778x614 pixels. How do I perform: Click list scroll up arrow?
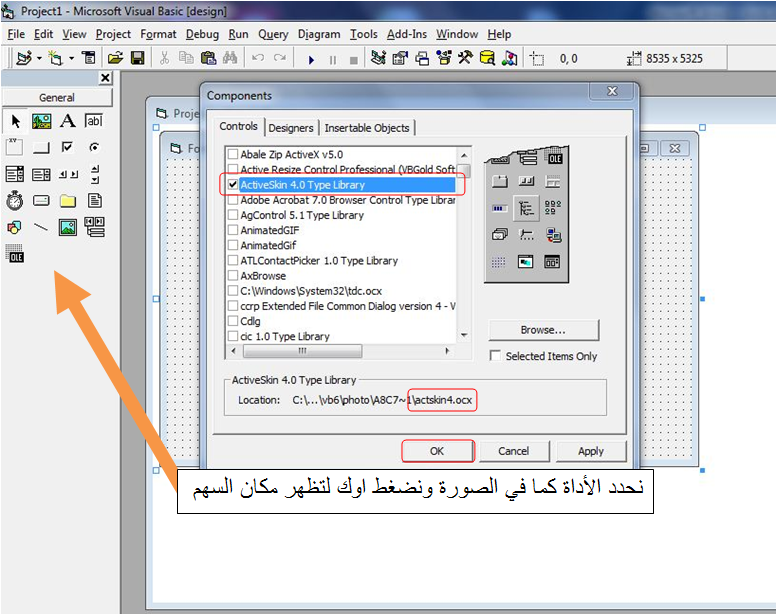coord(464,155)
